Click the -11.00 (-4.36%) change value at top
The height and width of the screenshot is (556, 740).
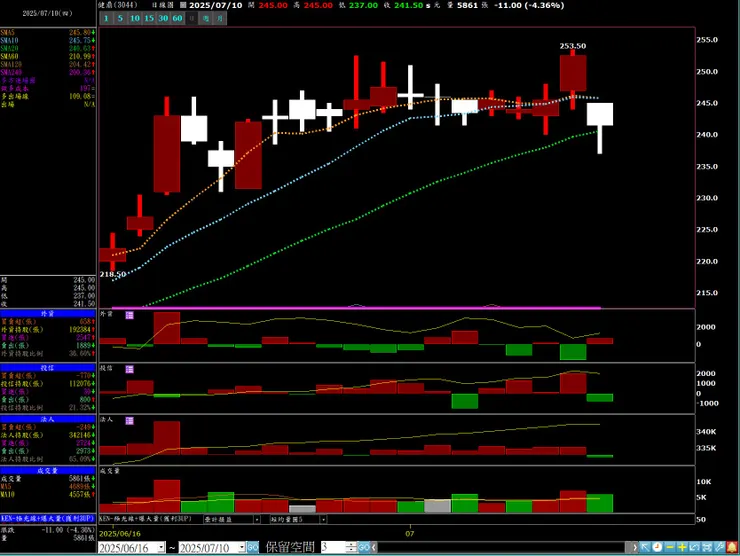529,5
